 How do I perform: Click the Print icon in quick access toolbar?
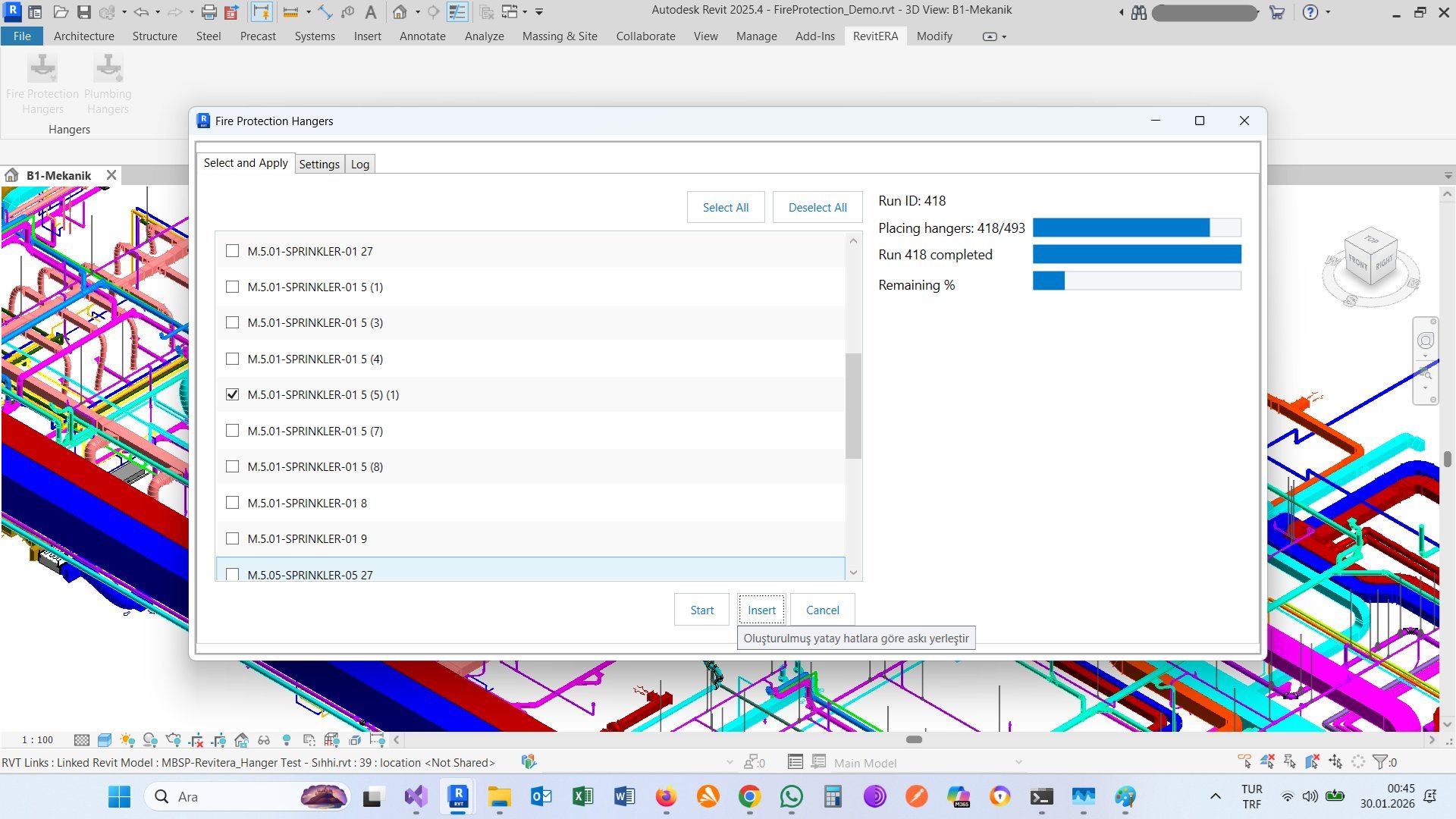pyautogui.click(x=209, y=12)
